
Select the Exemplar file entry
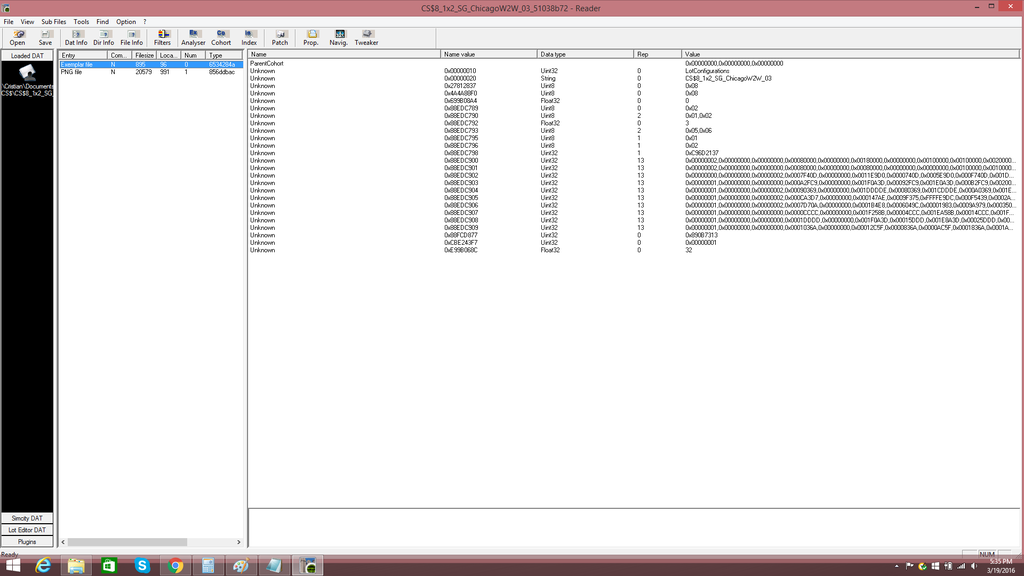point(151,65)
